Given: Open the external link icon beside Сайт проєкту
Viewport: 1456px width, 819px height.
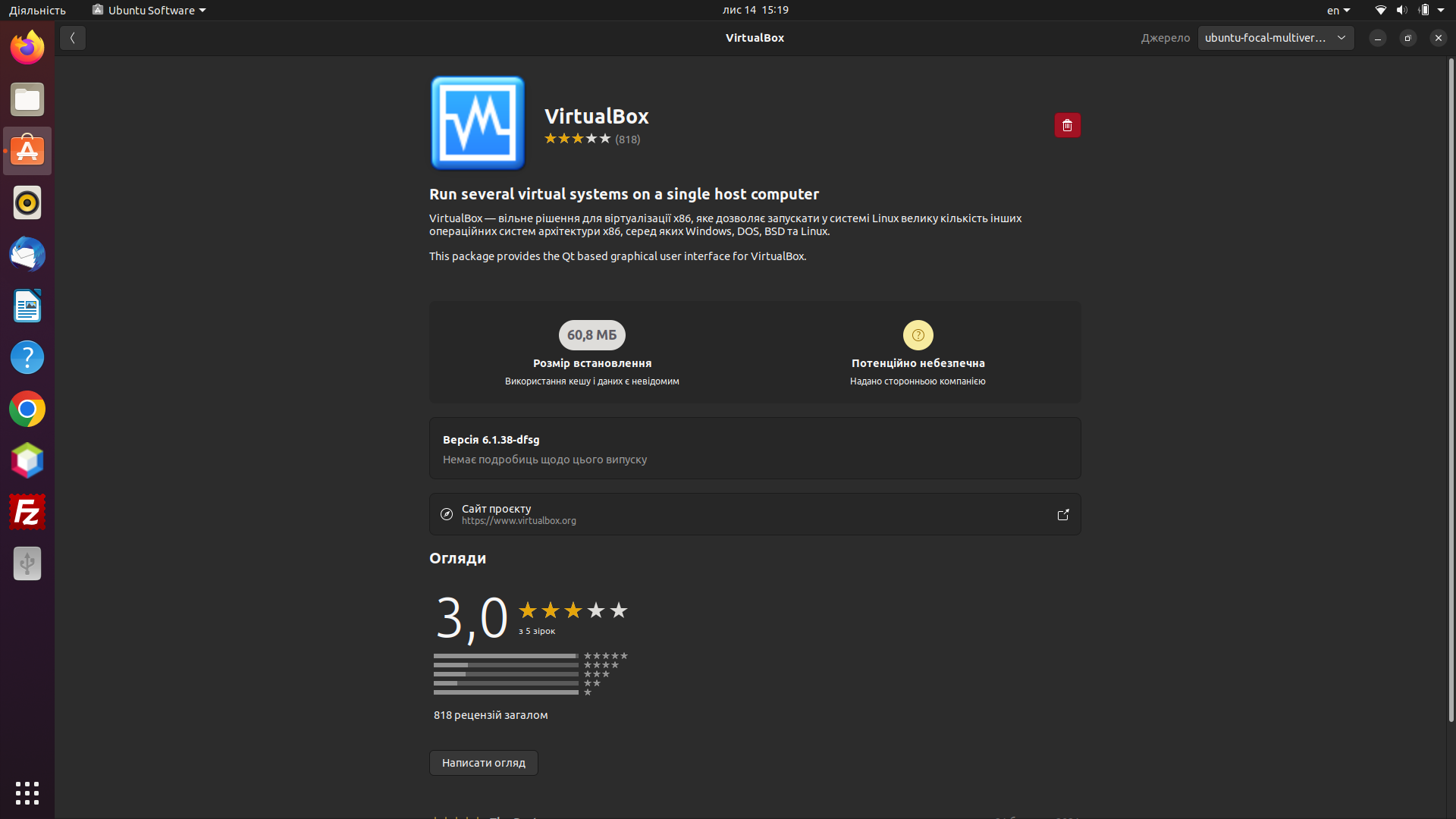Looking at the screenshot, I should 1062,514.
